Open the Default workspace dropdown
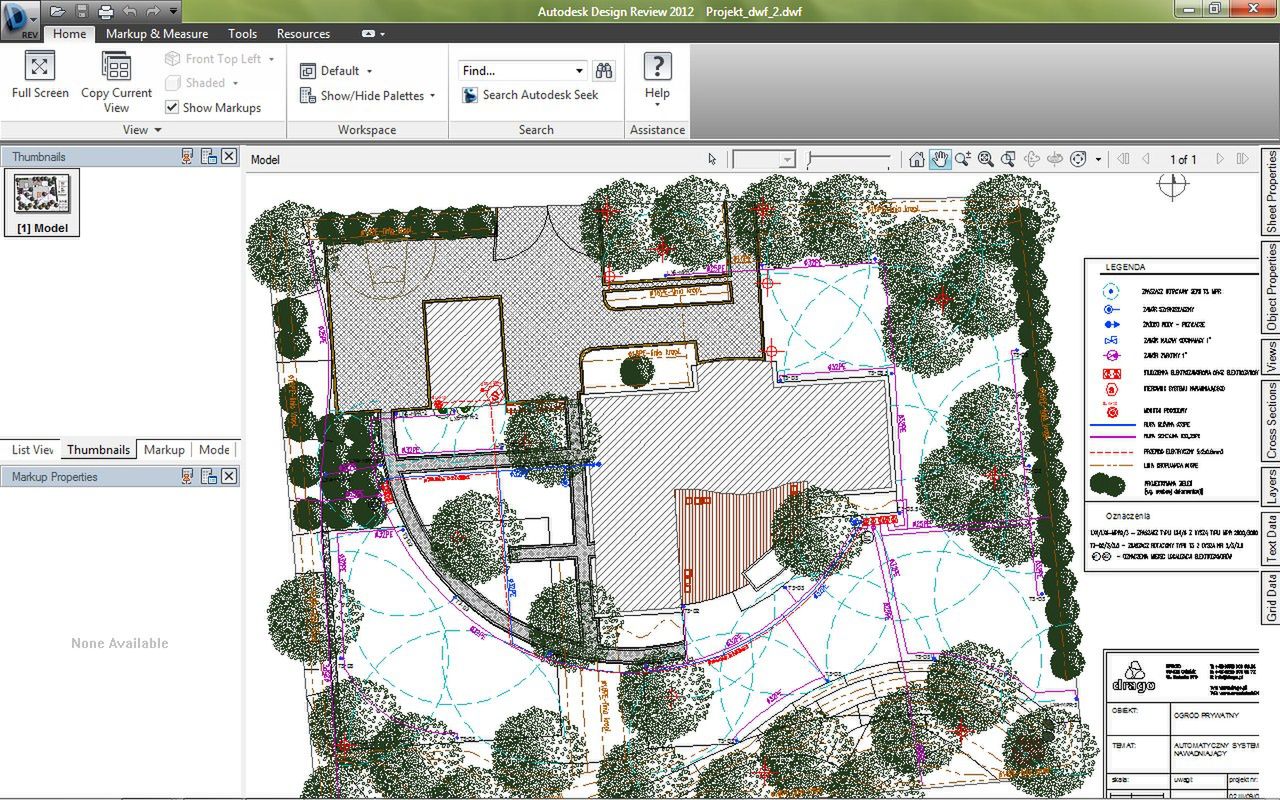Viewport: 1280px width, 800px height. 336,71
